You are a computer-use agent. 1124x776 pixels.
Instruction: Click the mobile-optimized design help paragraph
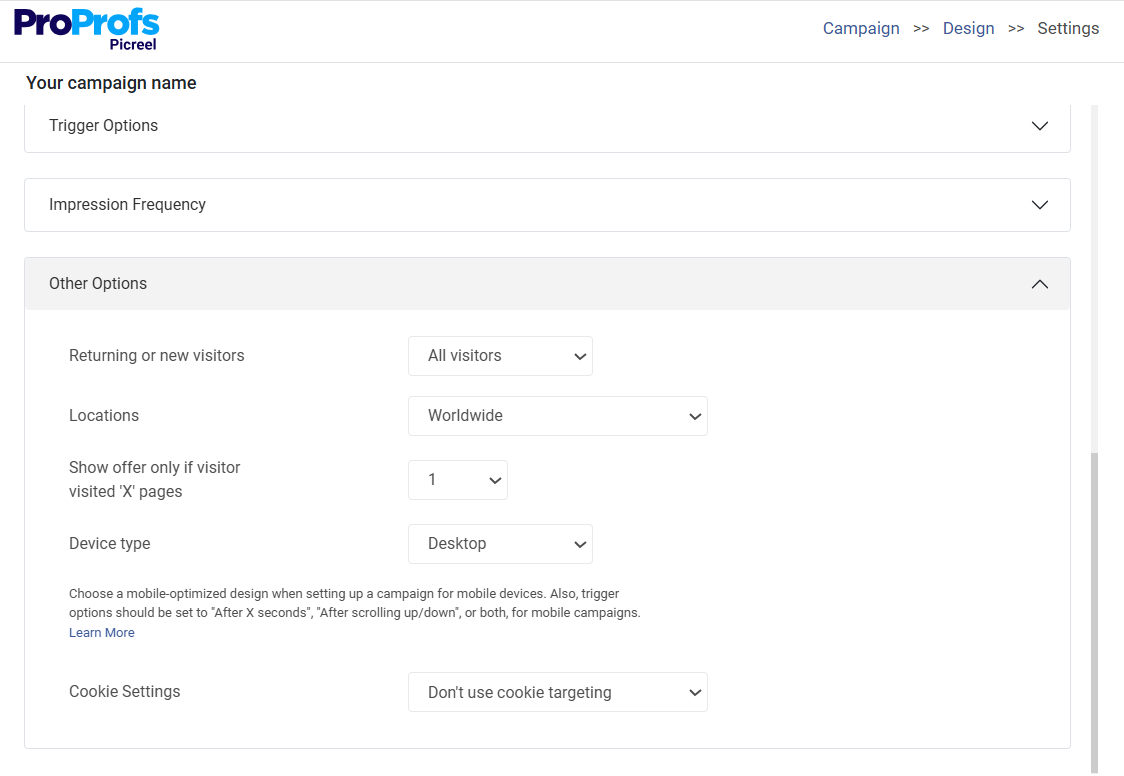point(355,603)
